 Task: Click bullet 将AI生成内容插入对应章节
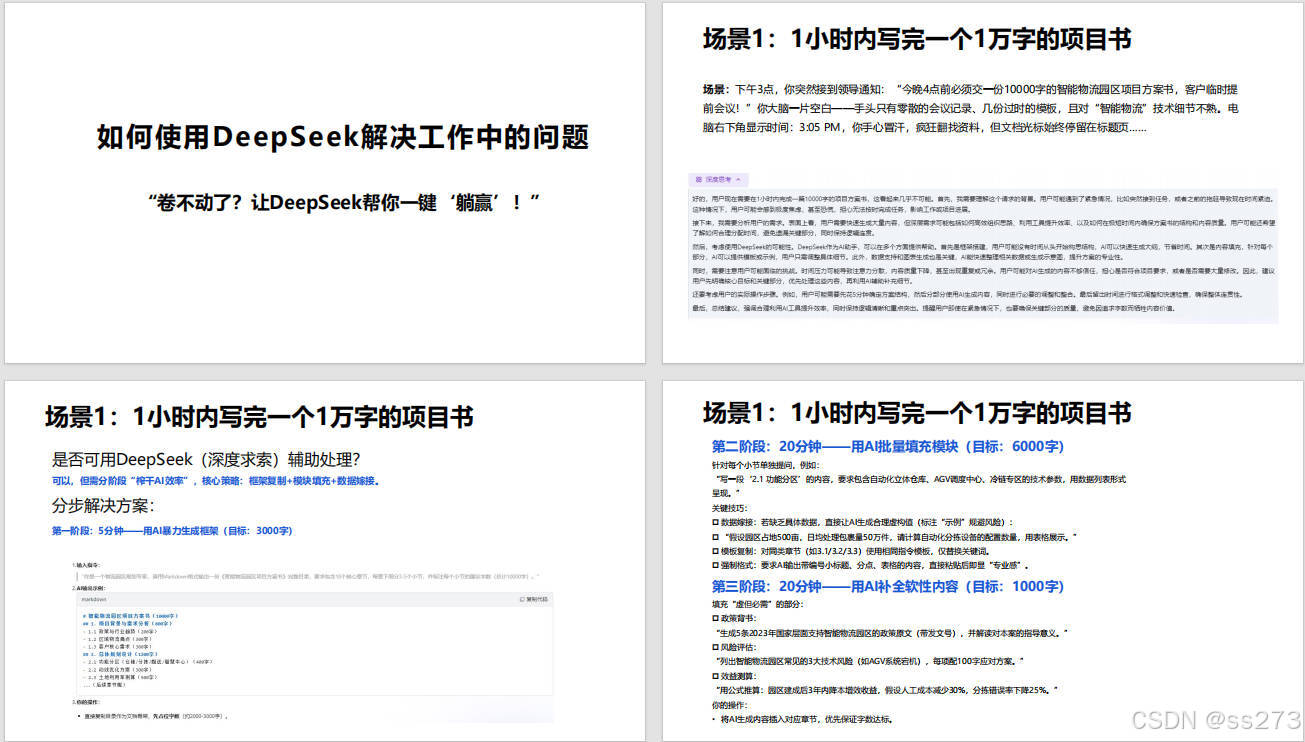[x=801, y=719]
